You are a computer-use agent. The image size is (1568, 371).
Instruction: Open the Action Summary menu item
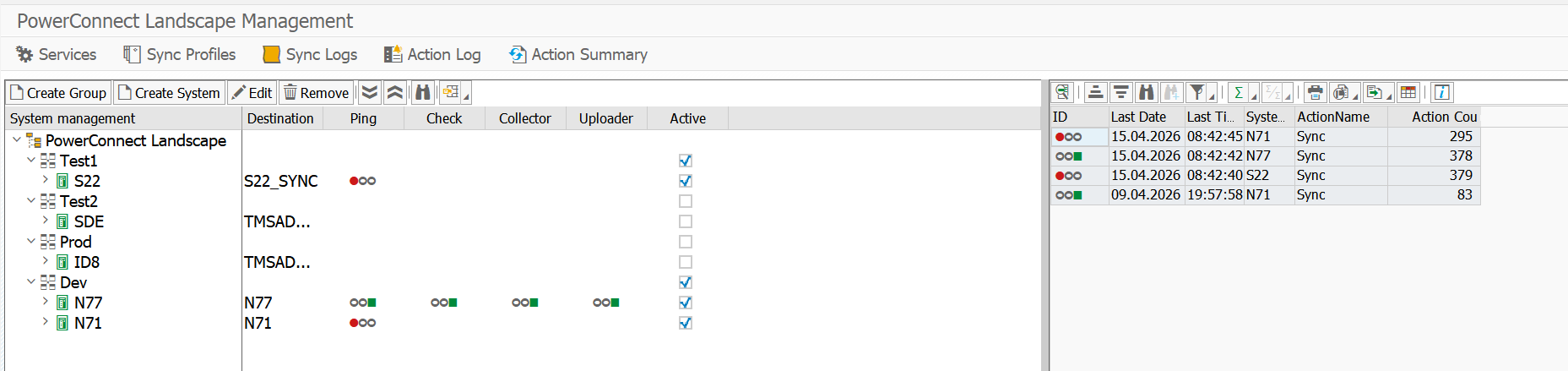[x=578, y=54]
